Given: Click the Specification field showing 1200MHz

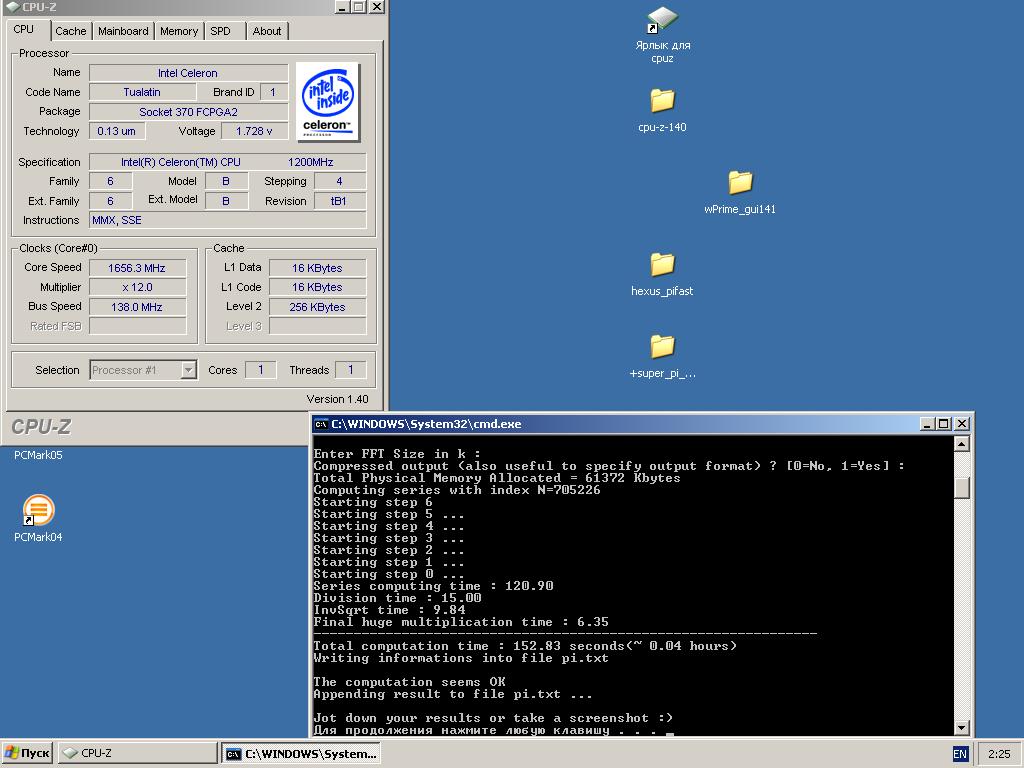Looking at the screenshot, I should [227, 162].
